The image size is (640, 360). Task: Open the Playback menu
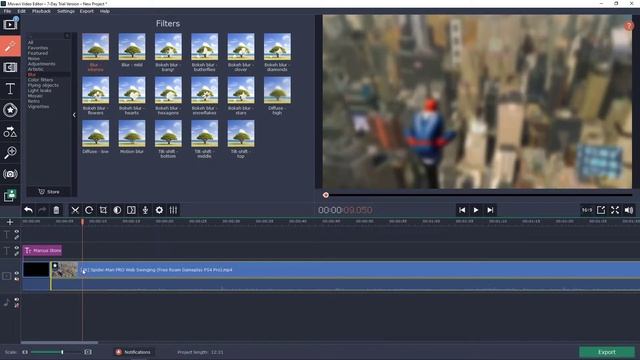(41, 11)
